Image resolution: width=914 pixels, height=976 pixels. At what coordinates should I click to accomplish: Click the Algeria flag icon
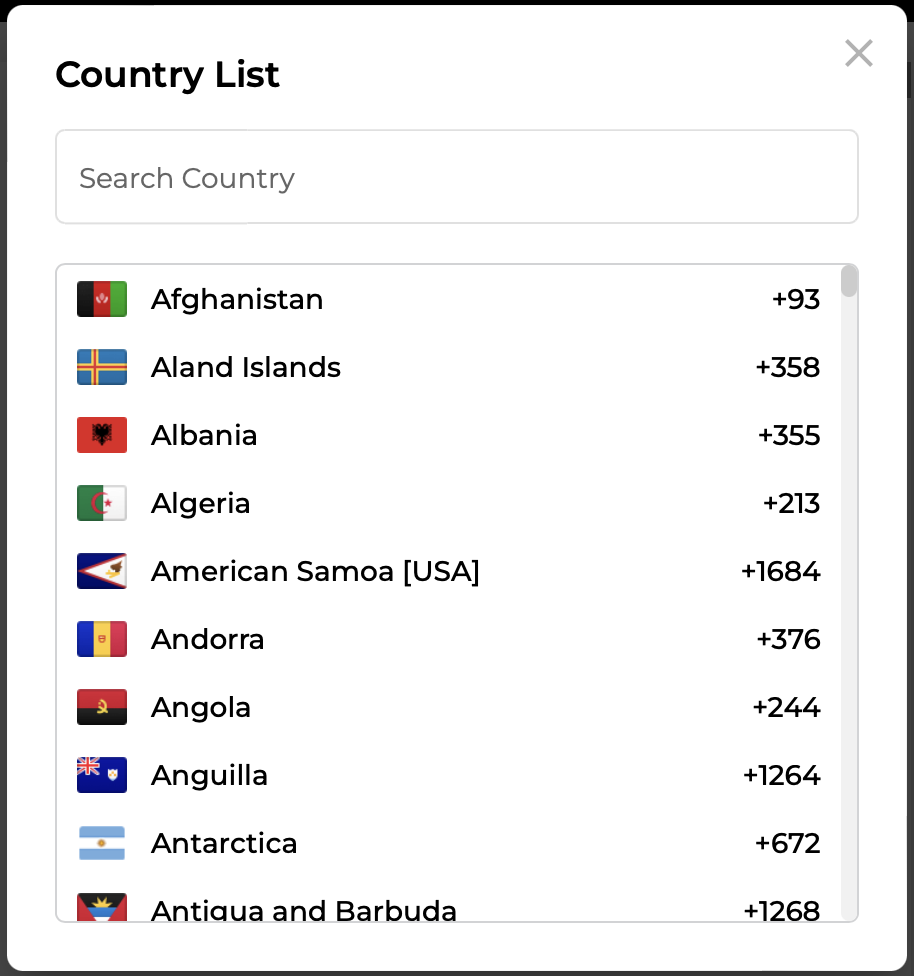(102, 503)
